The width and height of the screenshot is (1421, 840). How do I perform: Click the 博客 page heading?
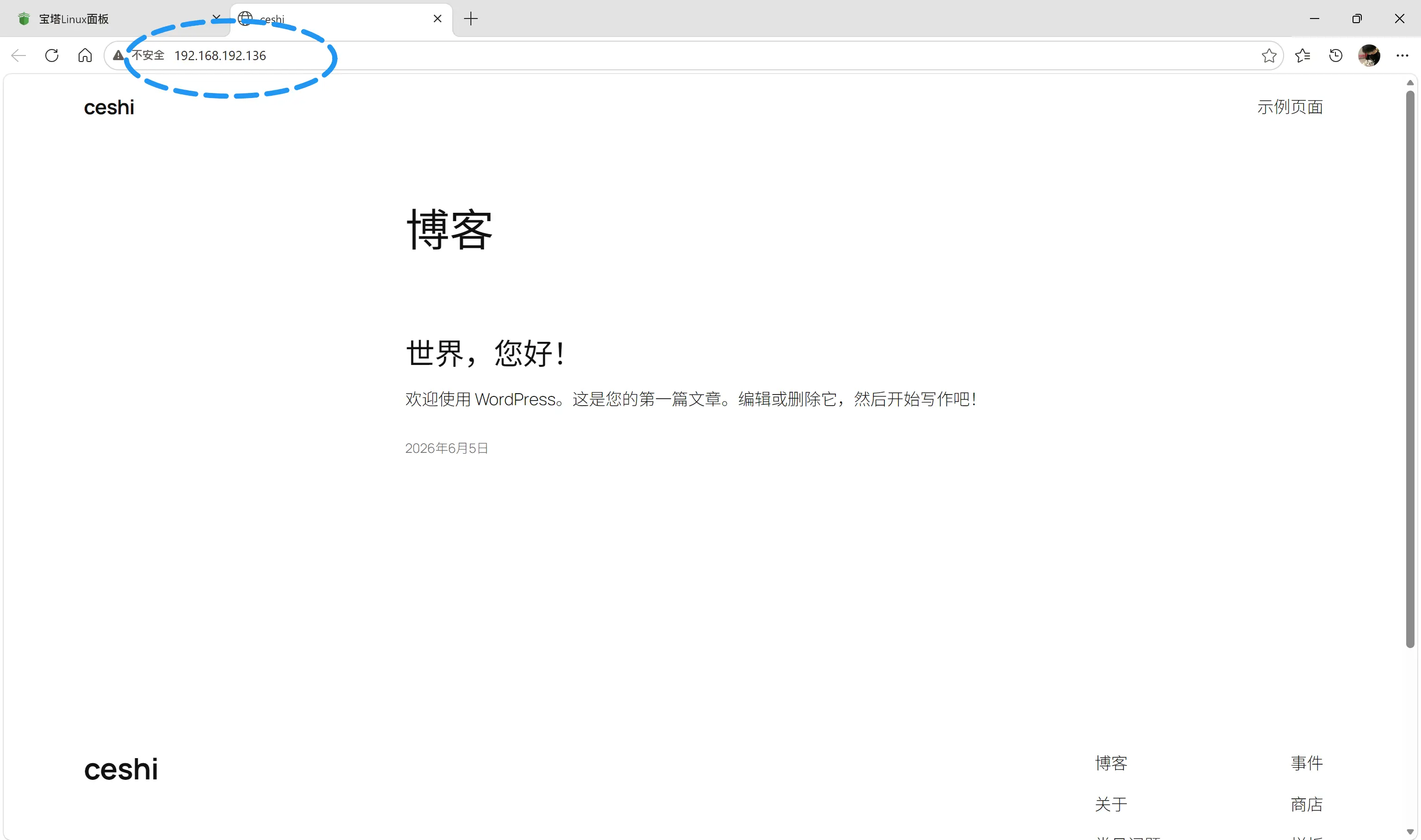(x=449, y=229)
